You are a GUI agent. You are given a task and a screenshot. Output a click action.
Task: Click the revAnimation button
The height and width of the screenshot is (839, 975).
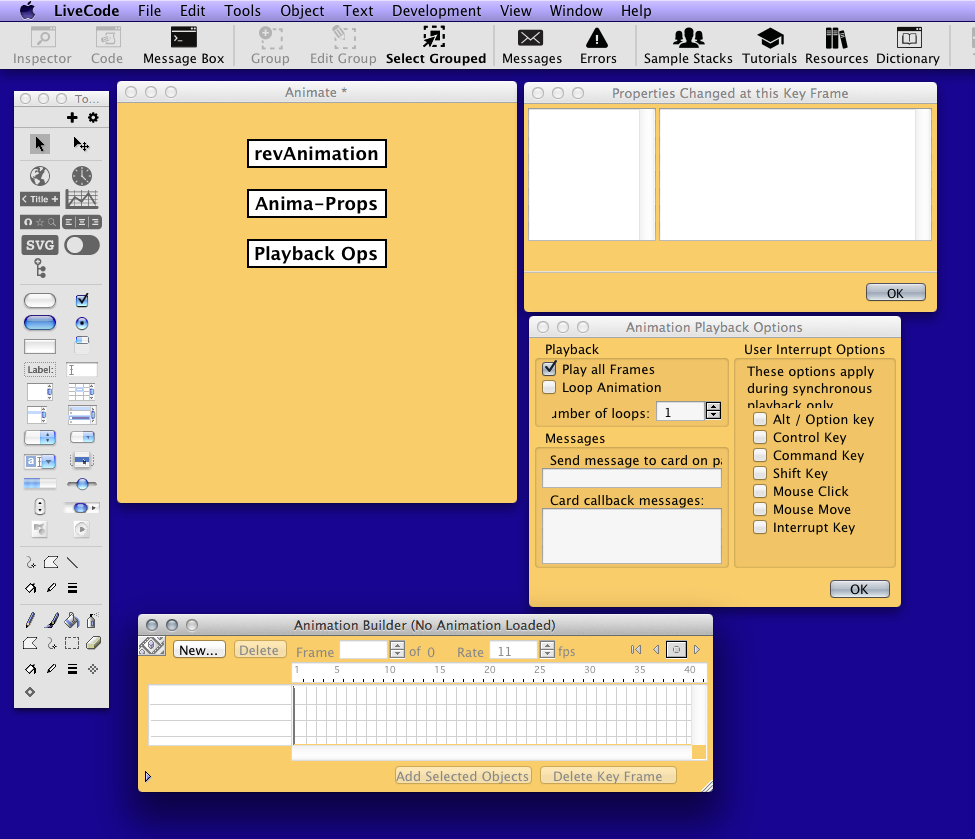click(x=317, y=154)
